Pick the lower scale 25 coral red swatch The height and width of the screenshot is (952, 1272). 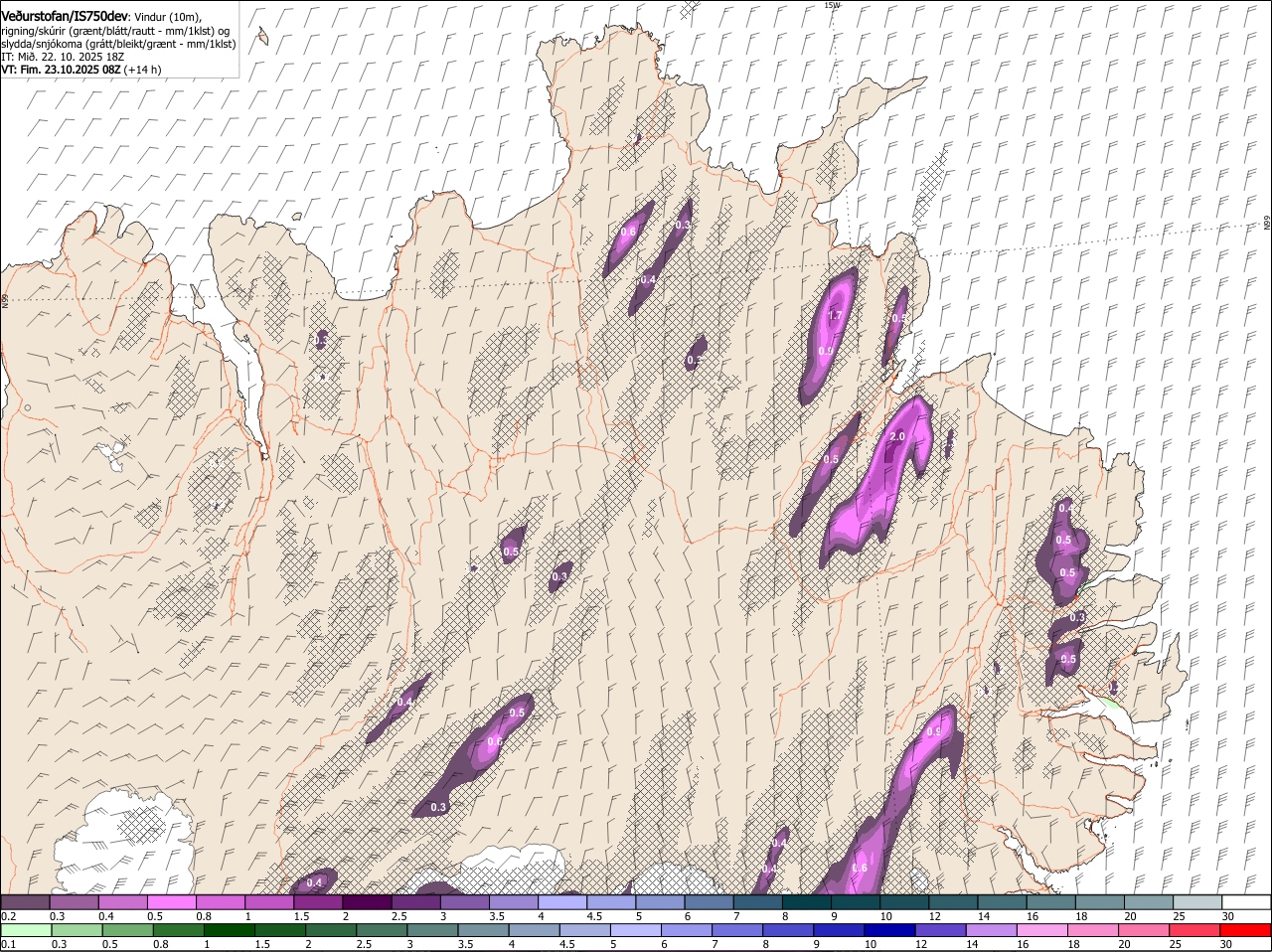[1193, 931]
